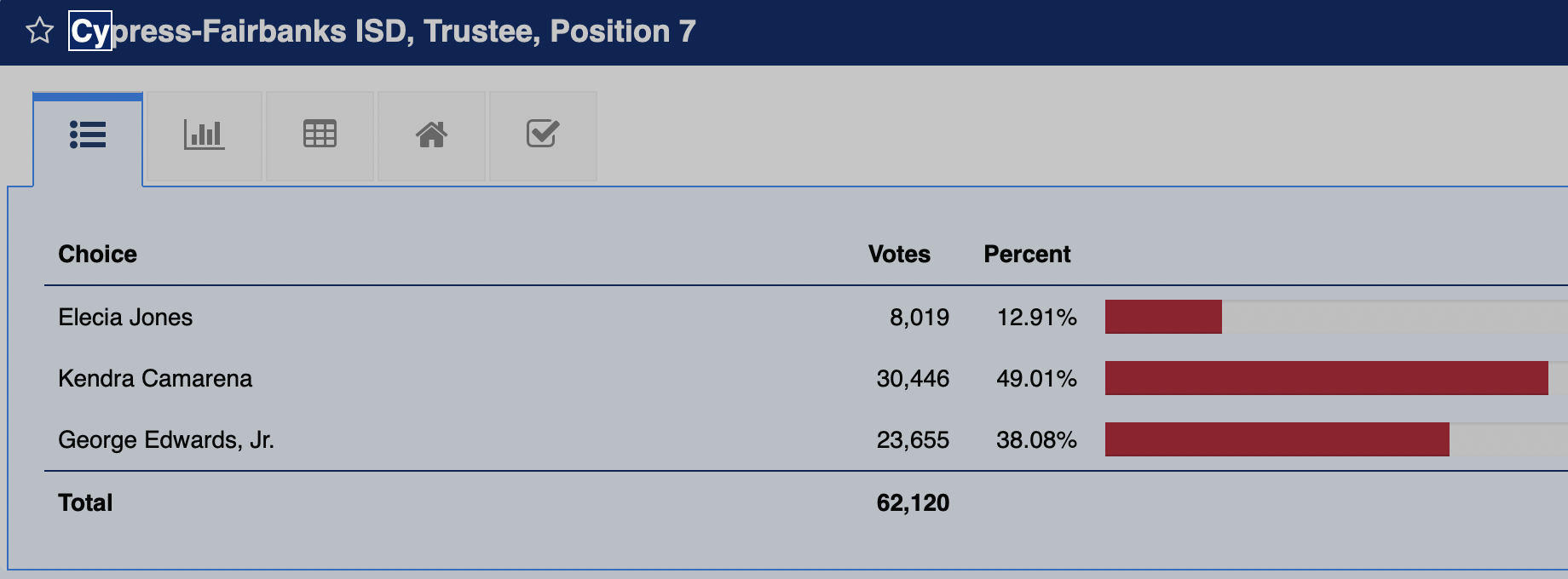The height and width of the screenshot is (579, 1568).
Task: Select candidate Kendra Camarena
Action: pos(155,379)
